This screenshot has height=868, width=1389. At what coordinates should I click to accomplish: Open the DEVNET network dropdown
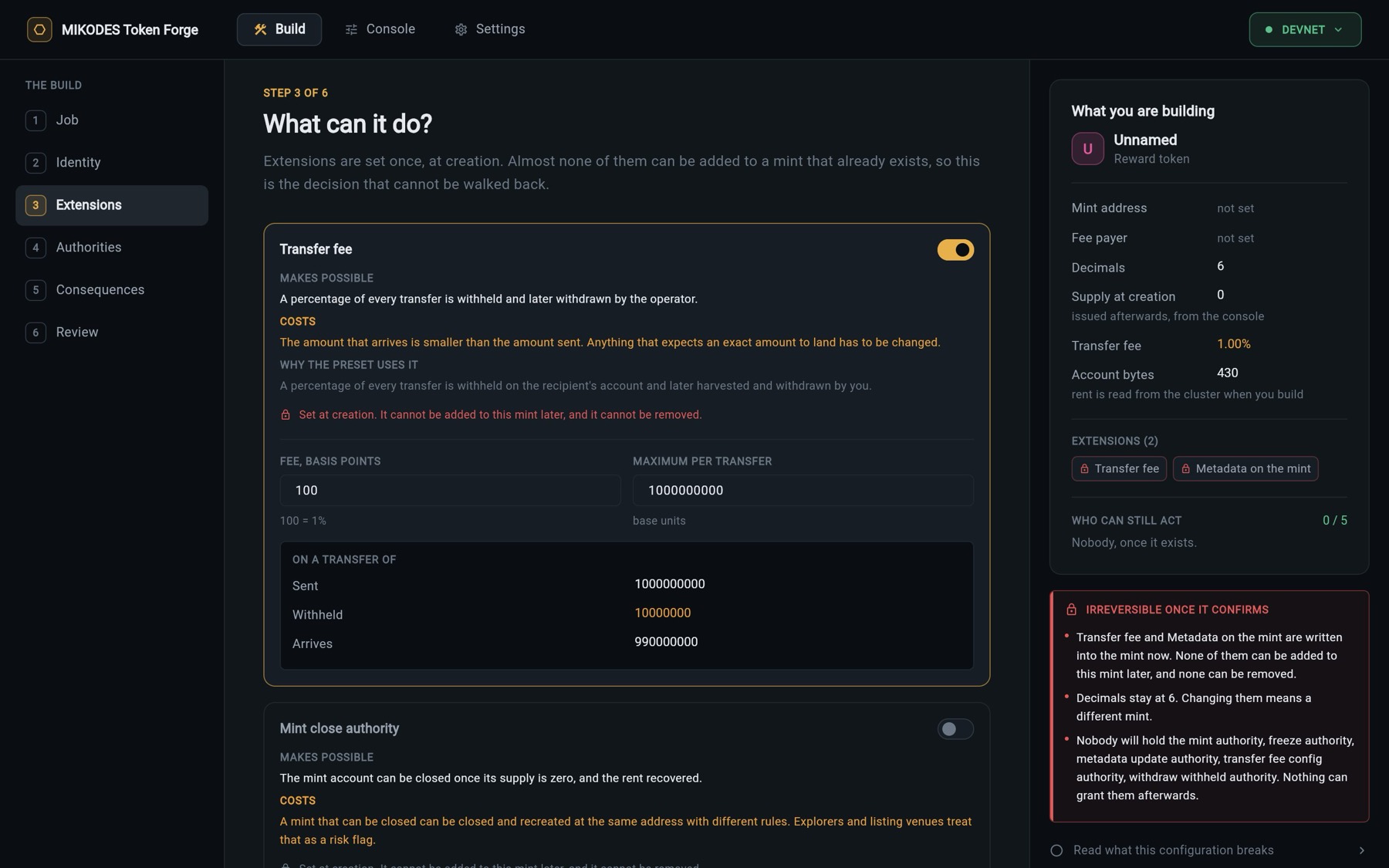1305,29
